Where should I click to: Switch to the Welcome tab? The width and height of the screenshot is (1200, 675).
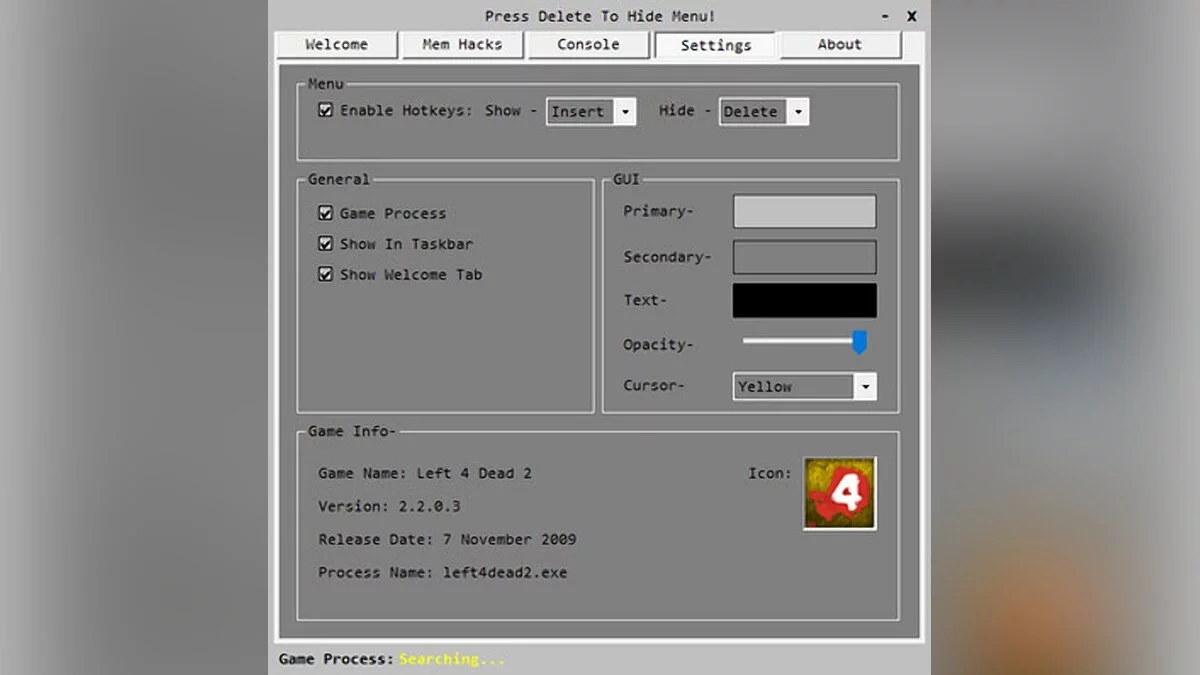(336, 45)
